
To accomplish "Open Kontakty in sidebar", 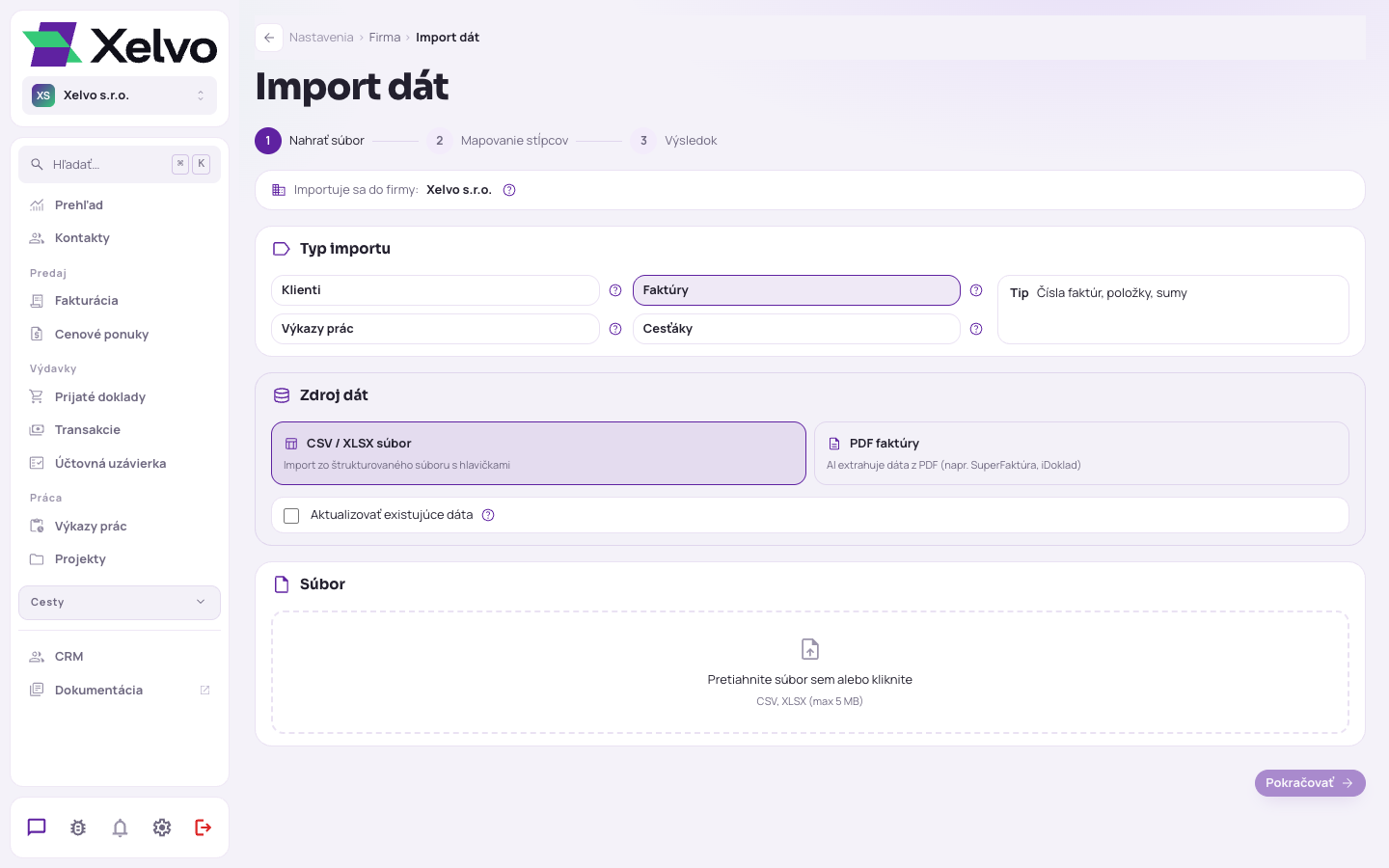I will 120,238.
